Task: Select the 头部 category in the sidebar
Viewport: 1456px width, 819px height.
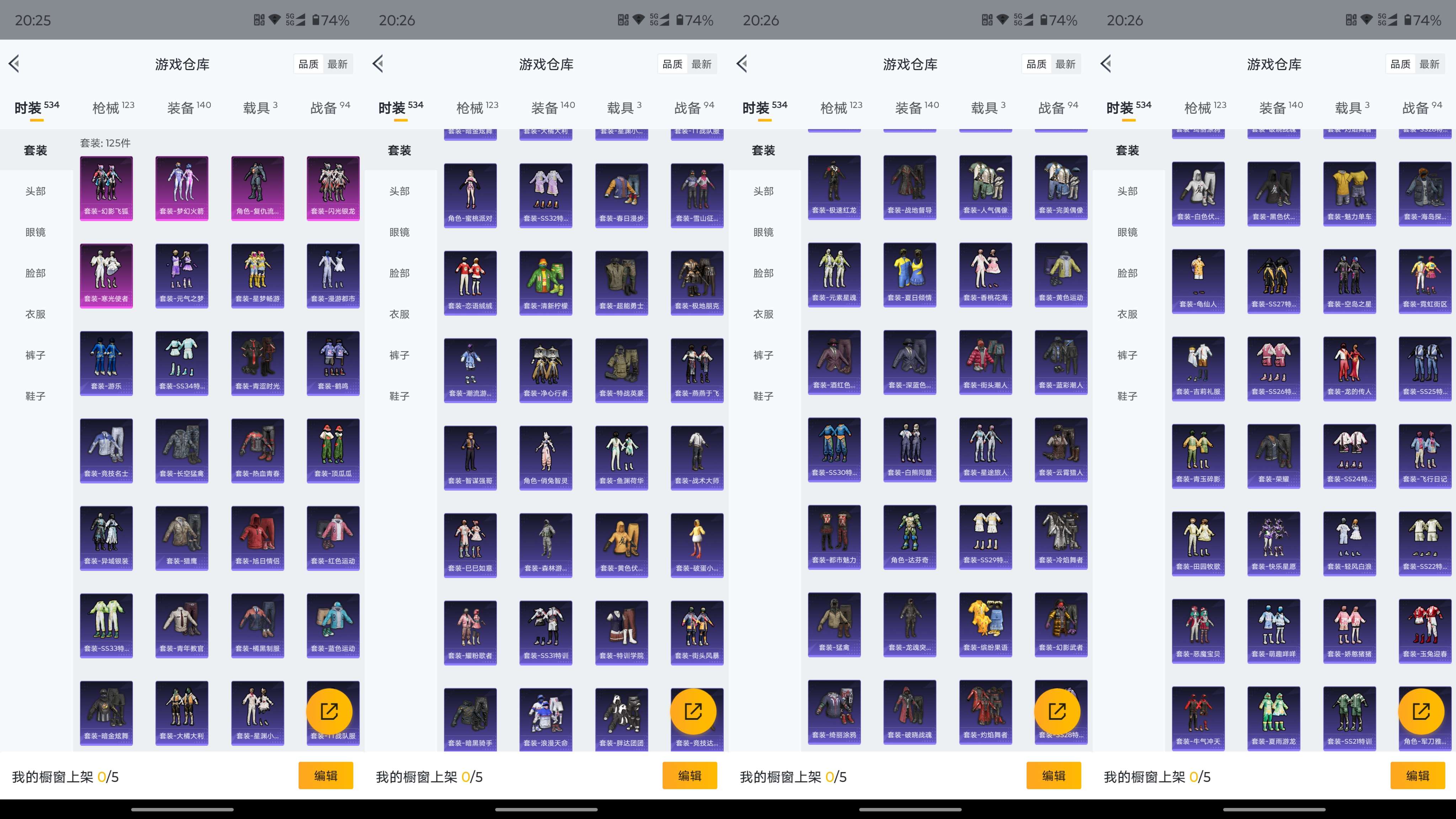Action: (35, 192)
